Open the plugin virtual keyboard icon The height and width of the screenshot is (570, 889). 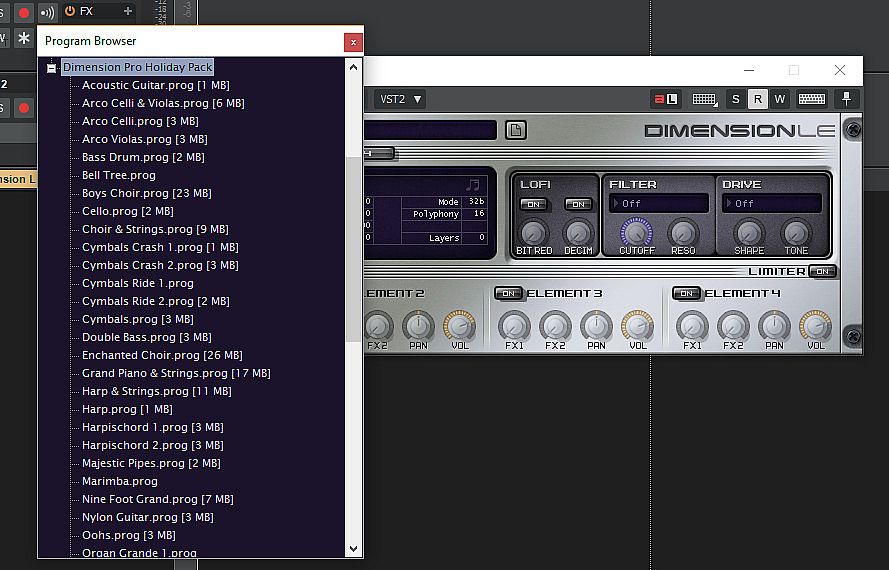(x=811, y=99)
